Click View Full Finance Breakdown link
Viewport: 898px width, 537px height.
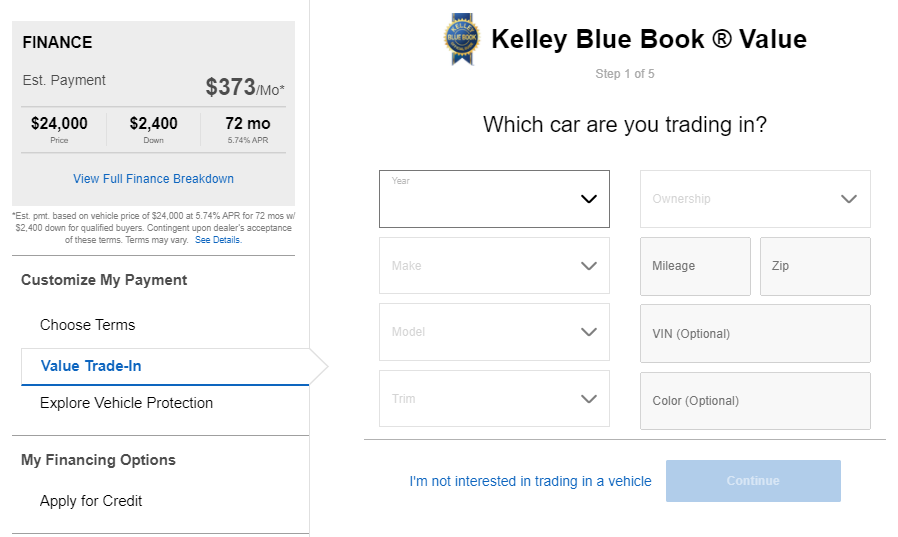pos(153,179)
